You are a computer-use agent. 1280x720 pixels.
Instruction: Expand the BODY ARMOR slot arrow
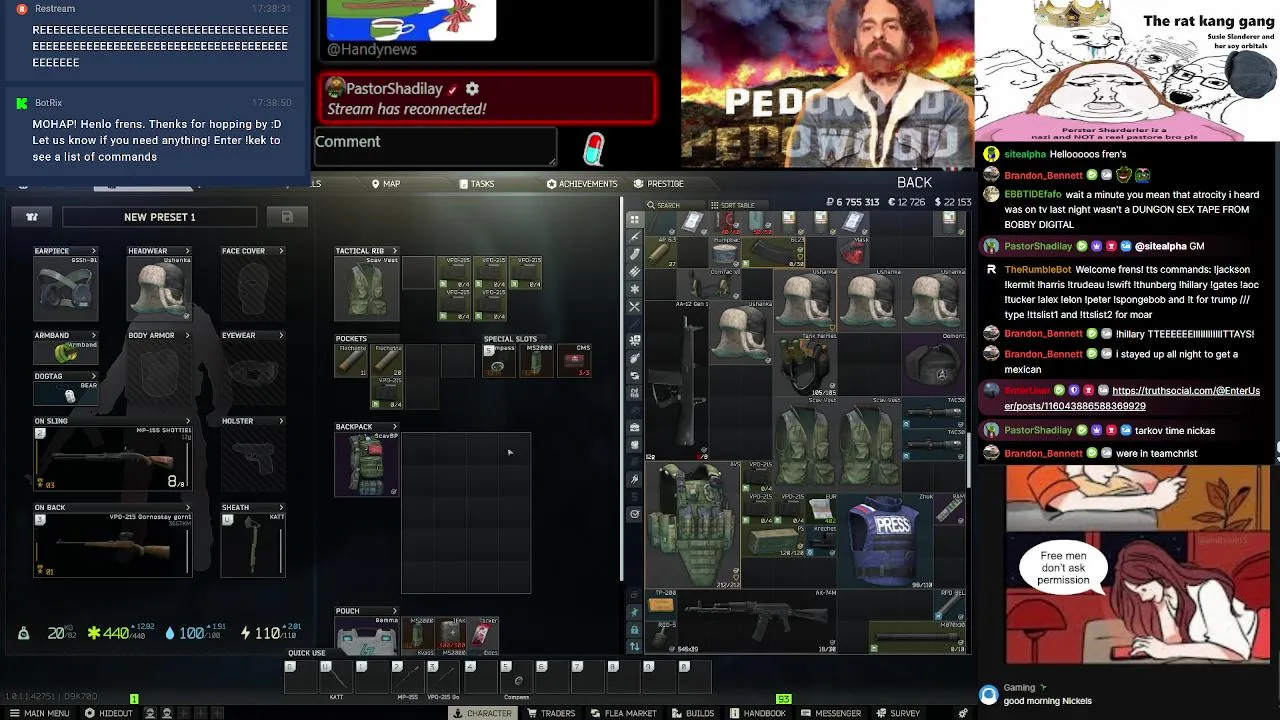pos(187,335)
